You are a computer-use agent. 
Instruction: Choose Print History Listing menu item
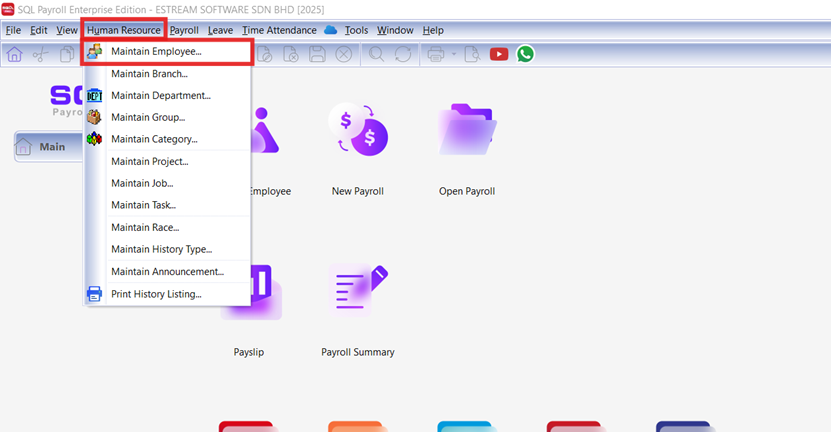155,294
